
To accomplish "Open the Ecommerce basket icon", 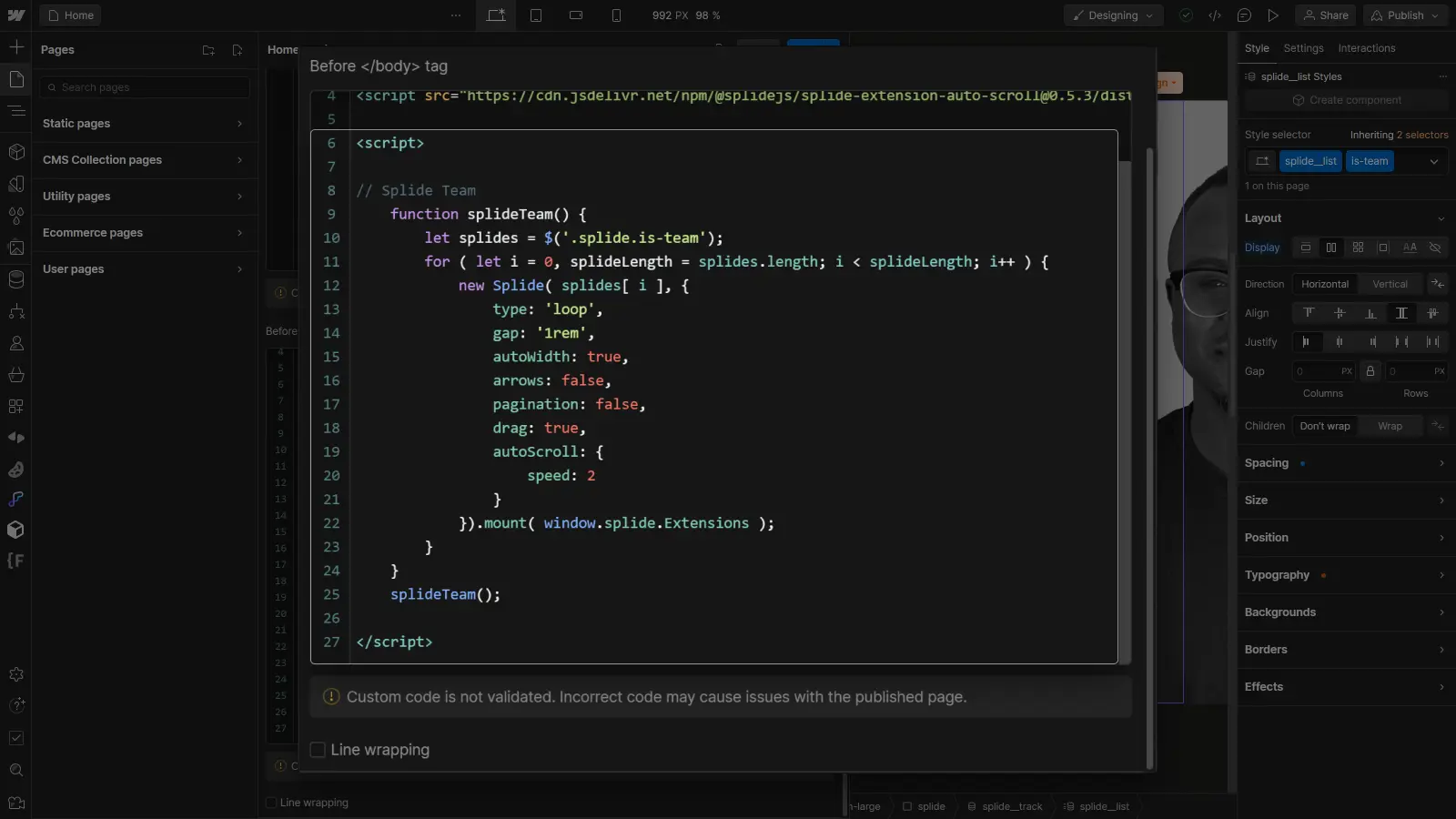I will click(x=16, y=375).
